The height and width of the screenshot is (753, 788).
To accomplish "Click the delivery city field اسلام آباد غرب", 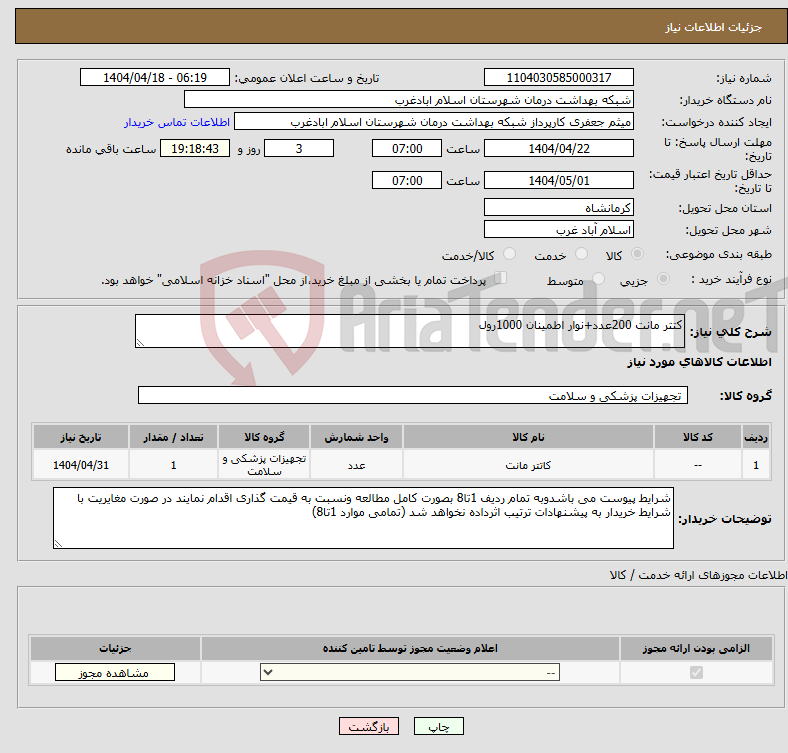I will tap(559, 229).
